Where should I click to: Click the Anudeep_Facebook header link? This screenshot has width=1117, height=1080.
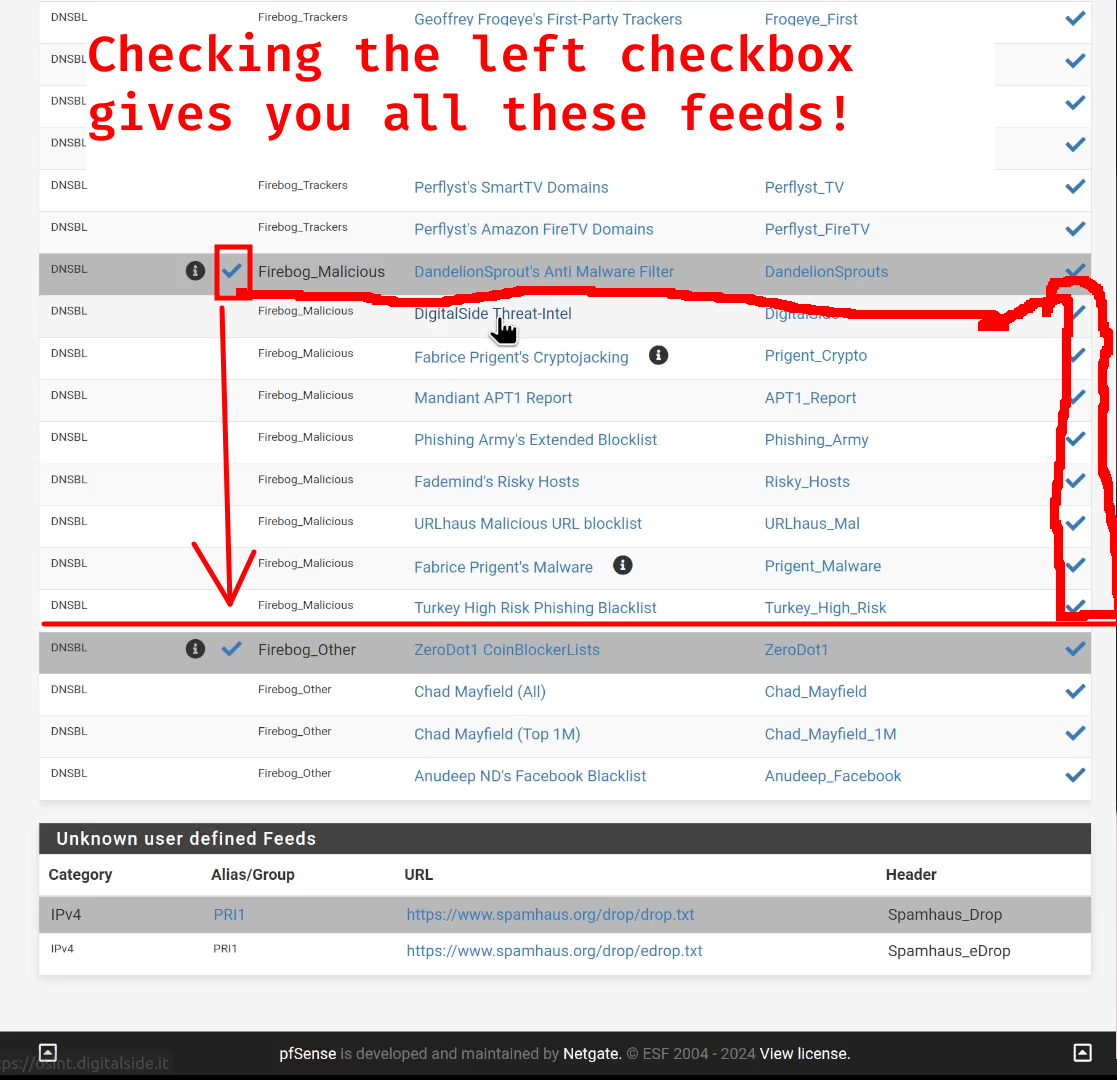click(x=833, y=776)
